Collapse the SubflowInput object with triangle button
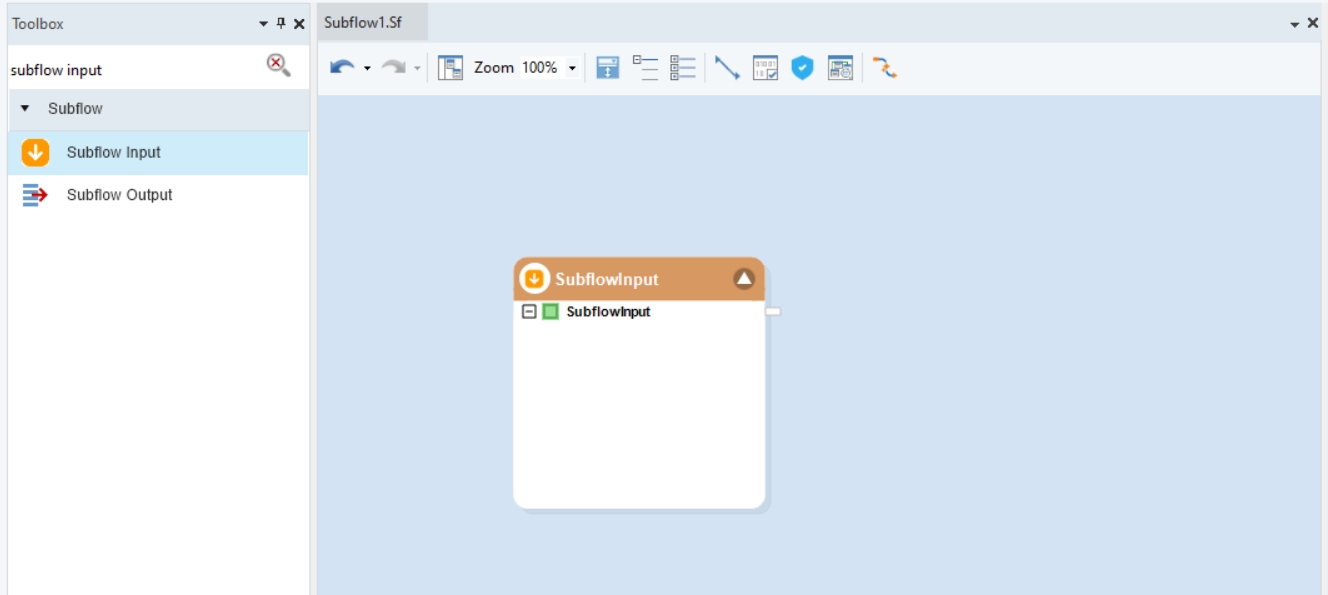Image resolution: width=1328 pixels, height=595 pixels. click(744, 278)
